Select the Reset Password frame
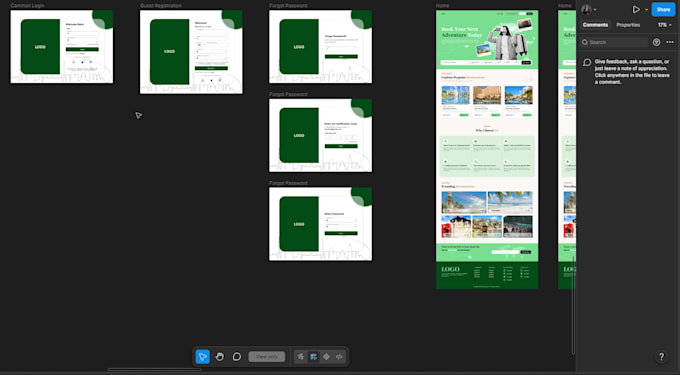The height and width of the screenshot is (375, 680). [x=320, y=224]
